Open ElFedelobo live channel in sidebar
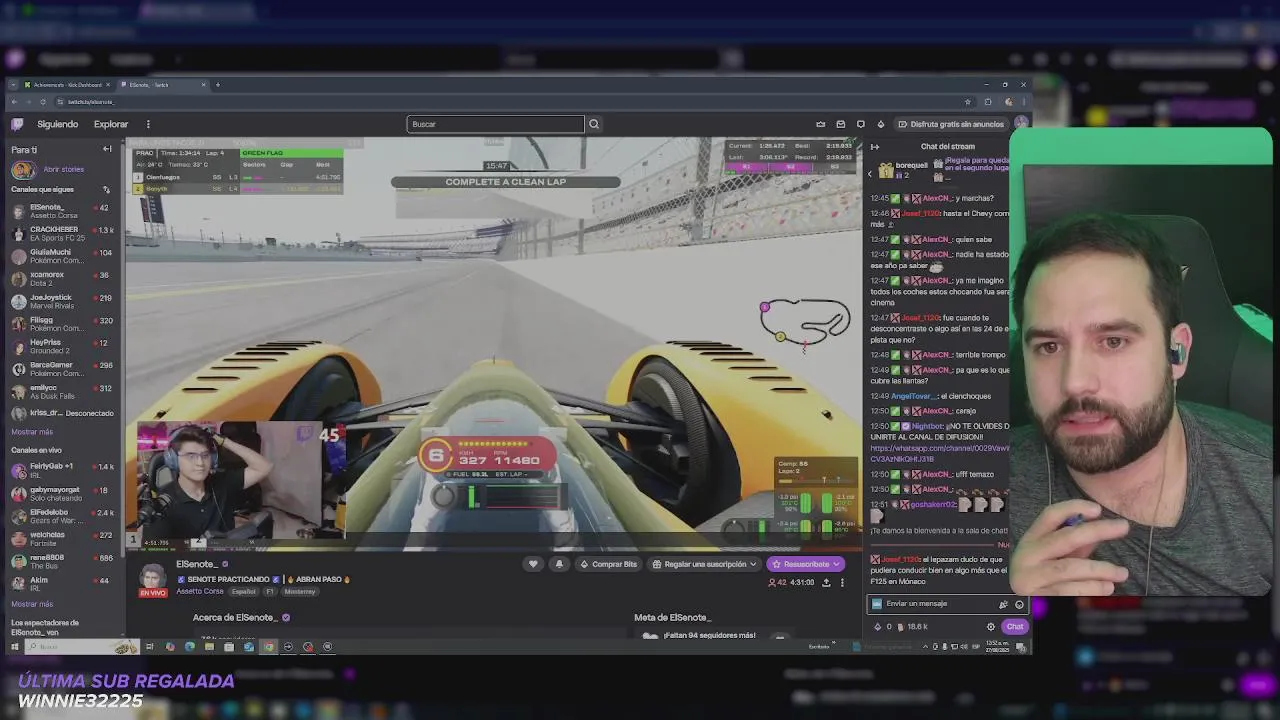 tap(62, 517)
